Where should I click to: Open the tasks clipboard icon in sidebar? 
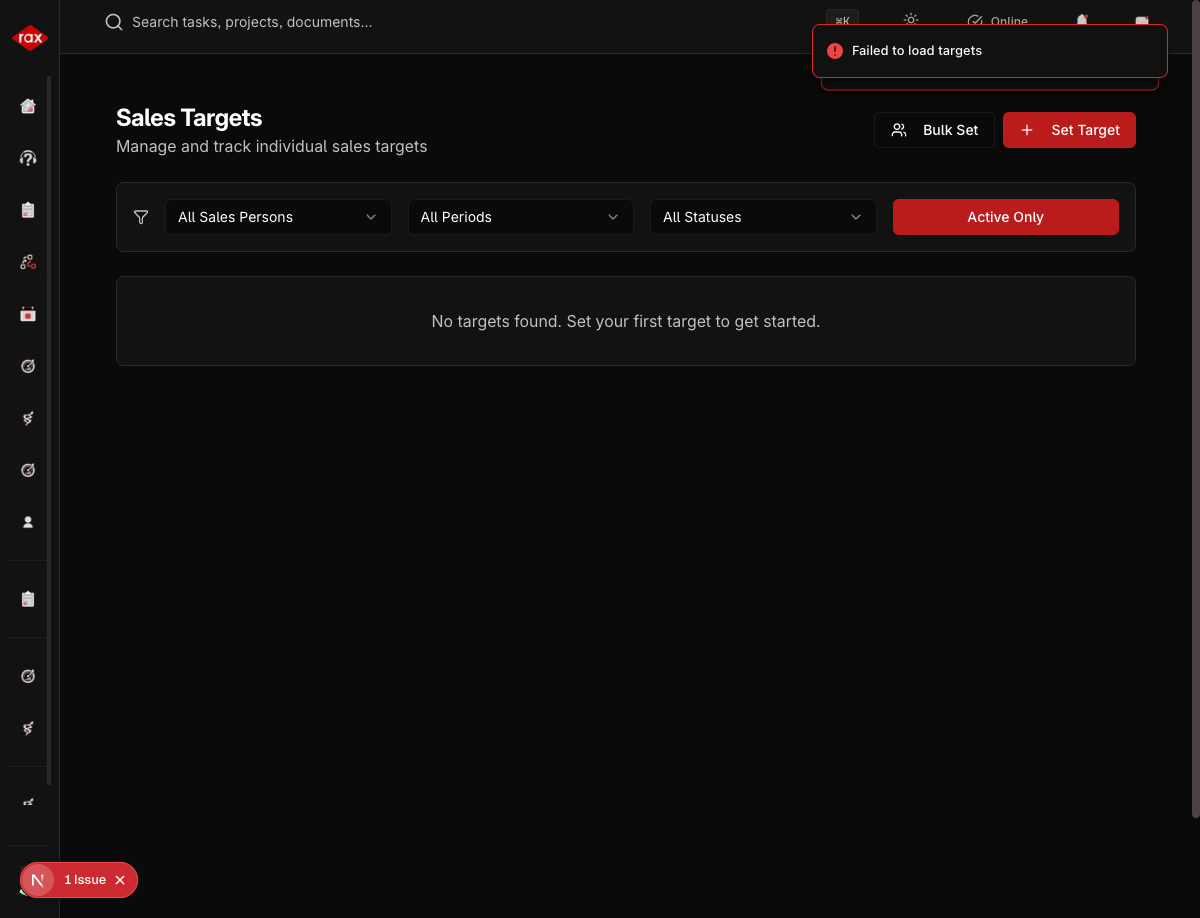point(27,209)
